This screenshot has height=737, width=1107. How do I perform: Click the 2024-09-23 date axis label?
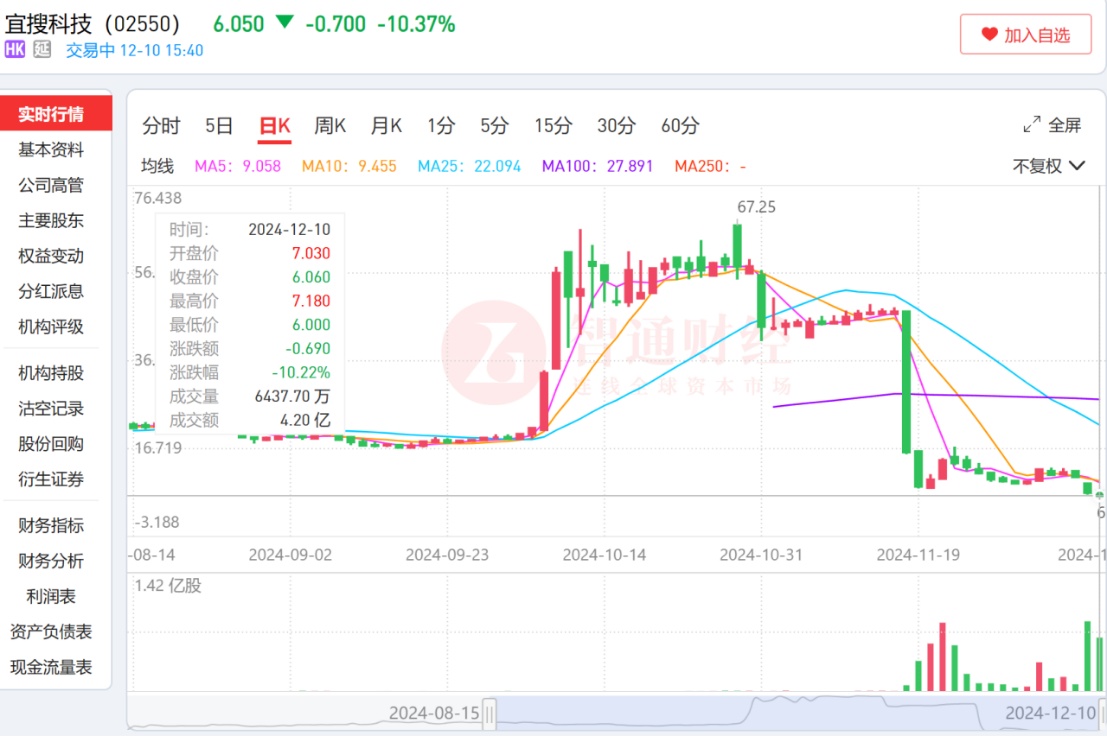tap(447, 555)
